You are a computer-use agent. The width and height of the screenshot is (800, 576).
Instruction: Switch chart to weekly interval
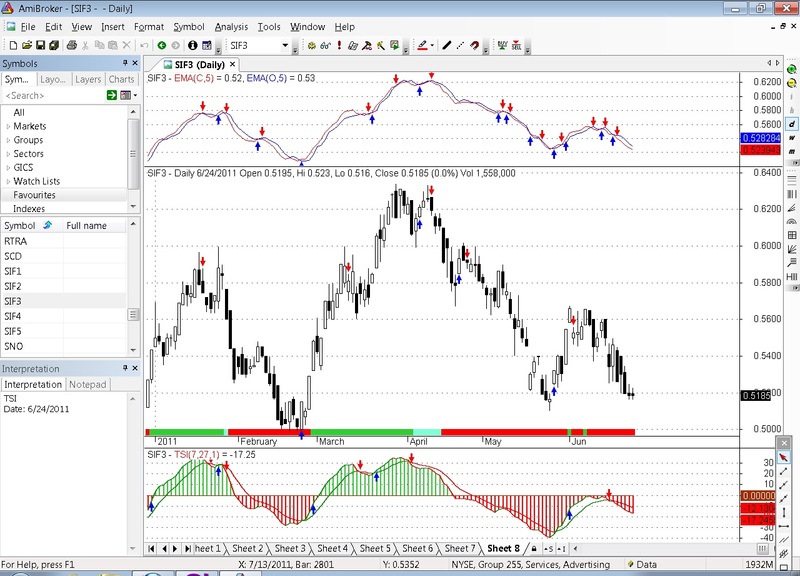click(791, 138)
